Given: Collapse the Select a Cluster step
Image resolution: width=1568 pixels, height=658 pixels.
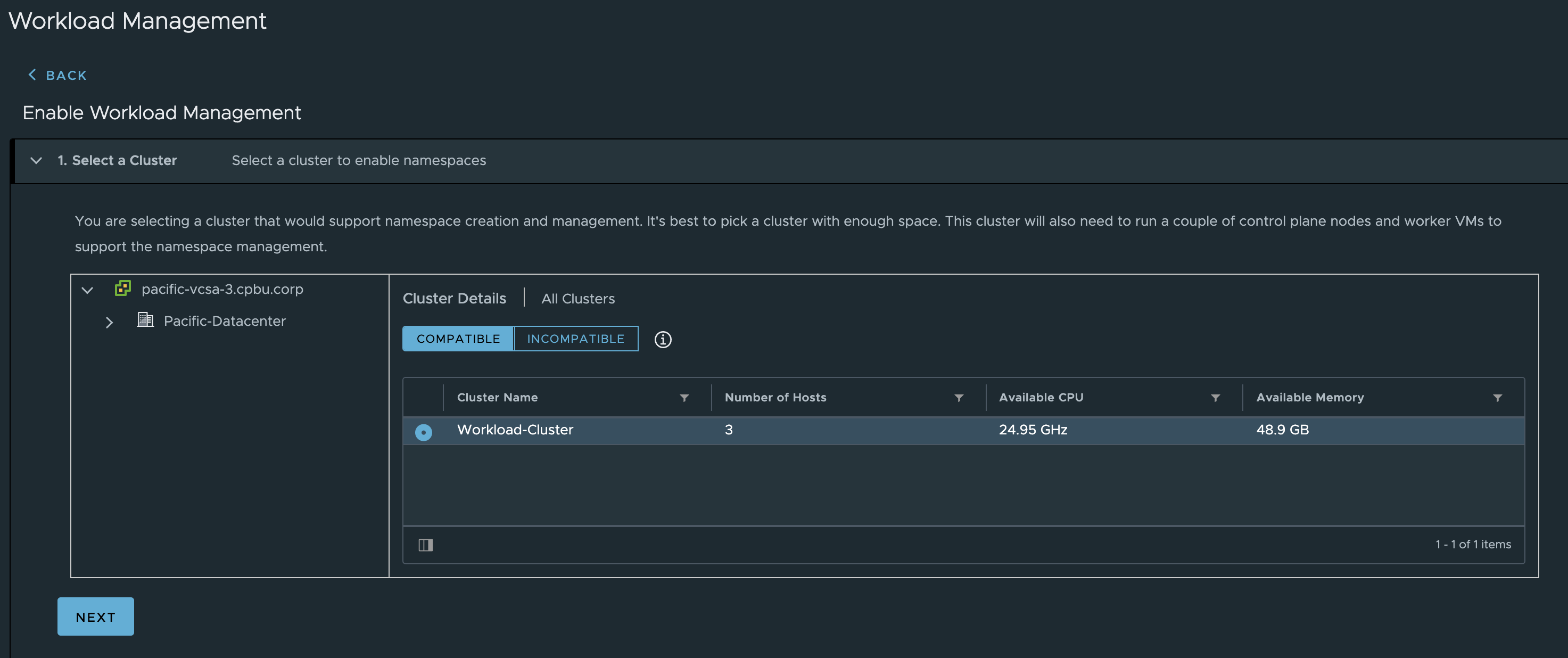Looking at the screenshot, I should (37, 161).
